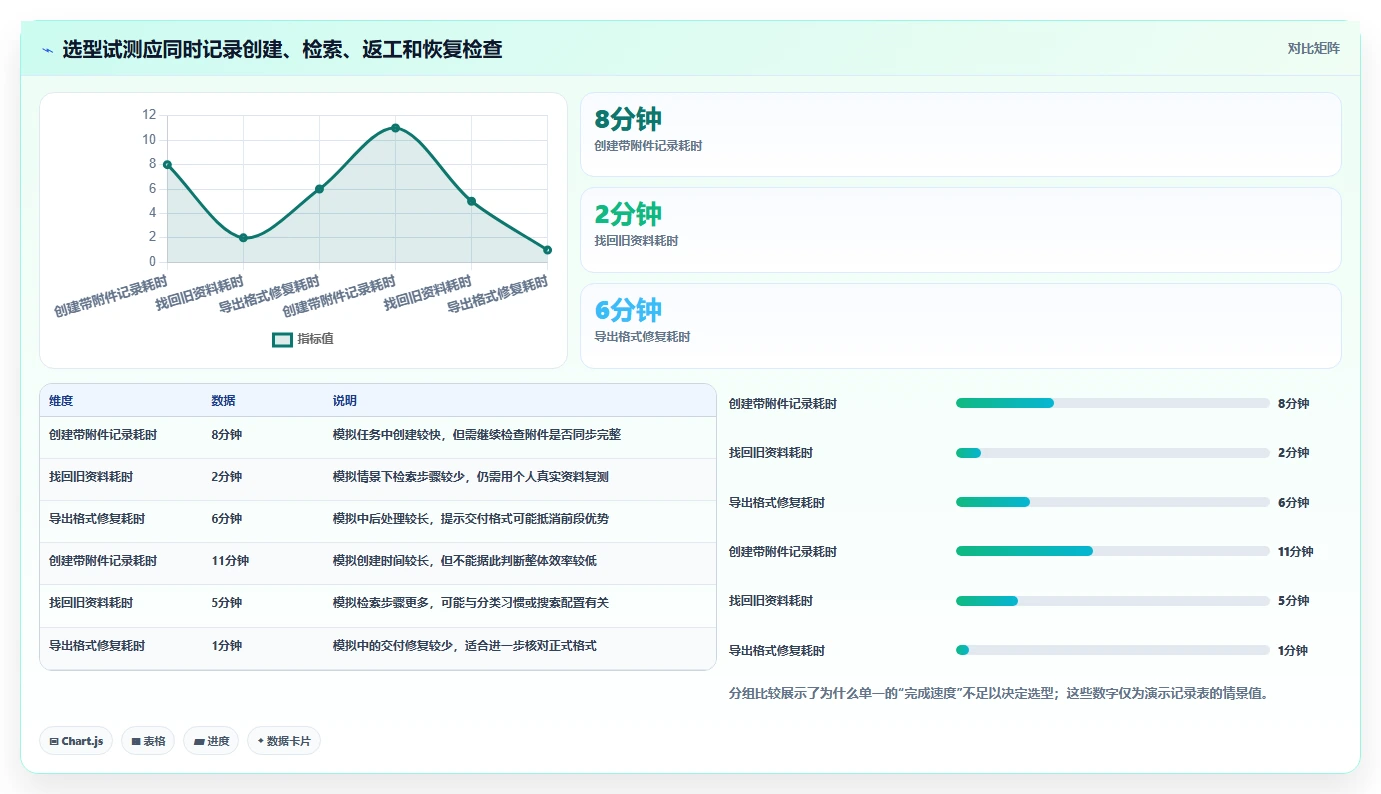Click the progress bar next to 6分钟
Viewport: 1381px width, 794px height.
click(1112, 502)
